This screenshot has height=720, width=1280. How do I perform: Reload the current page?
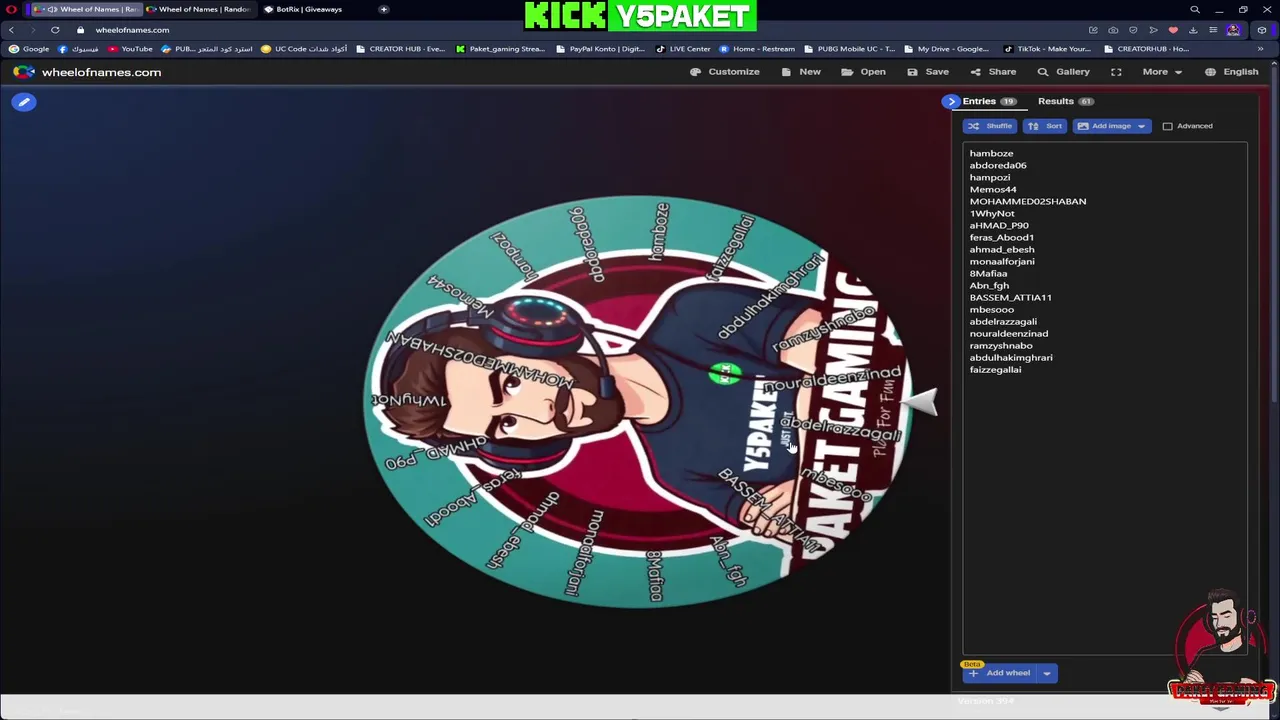(x=55, y=30)
